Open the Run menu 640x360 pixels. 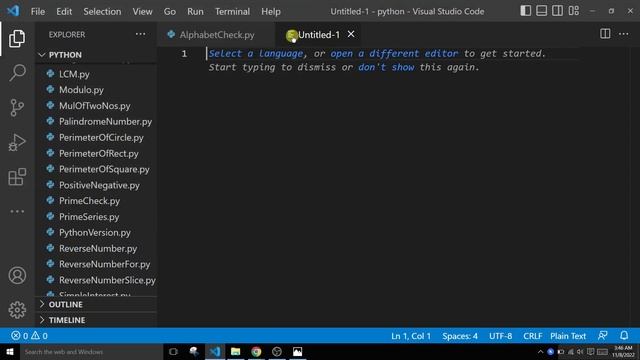[195, 11]
